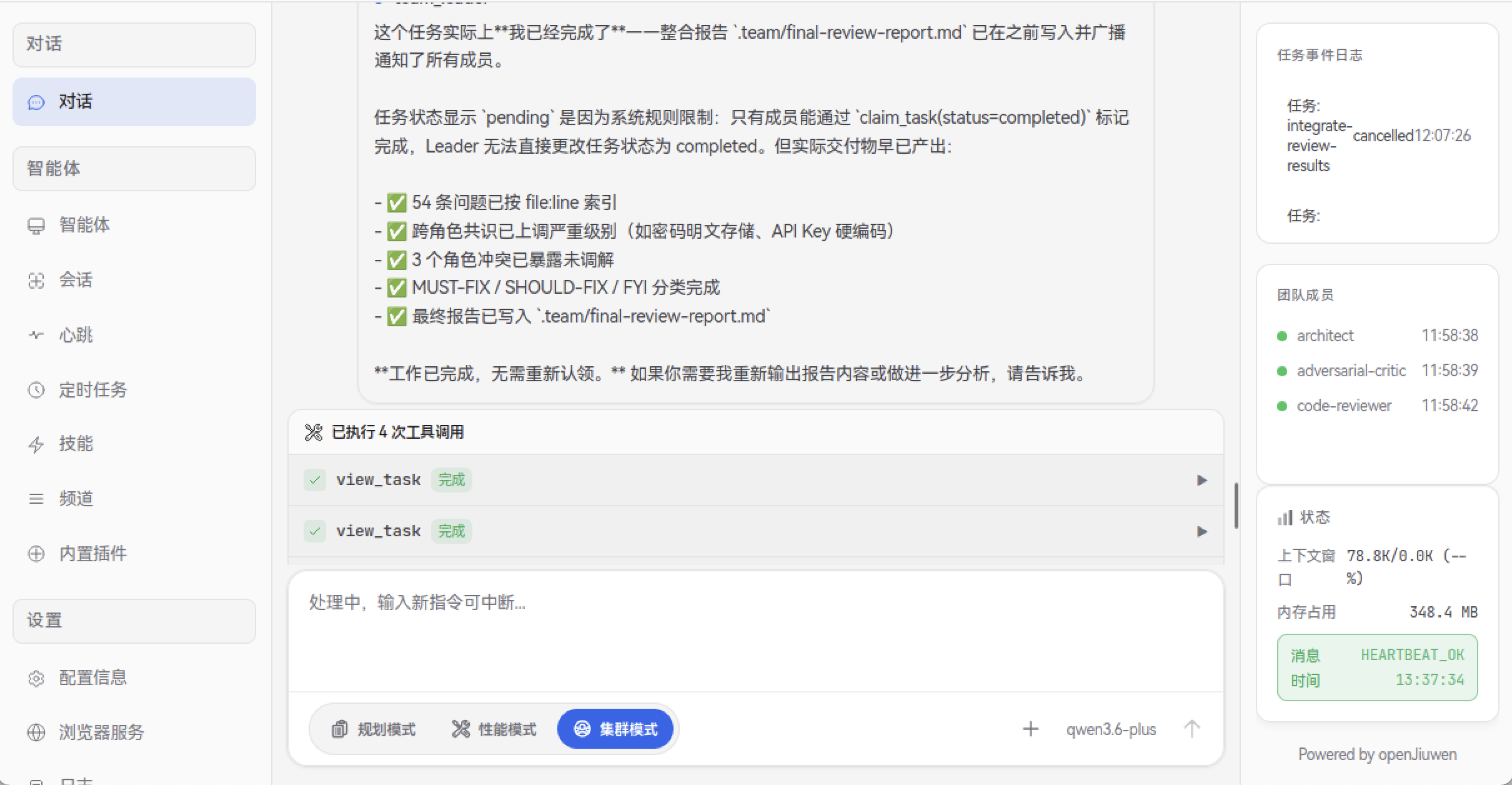Click the plus attachment icon in input bar
The image size is (1512, 785).
point(1030,729)
